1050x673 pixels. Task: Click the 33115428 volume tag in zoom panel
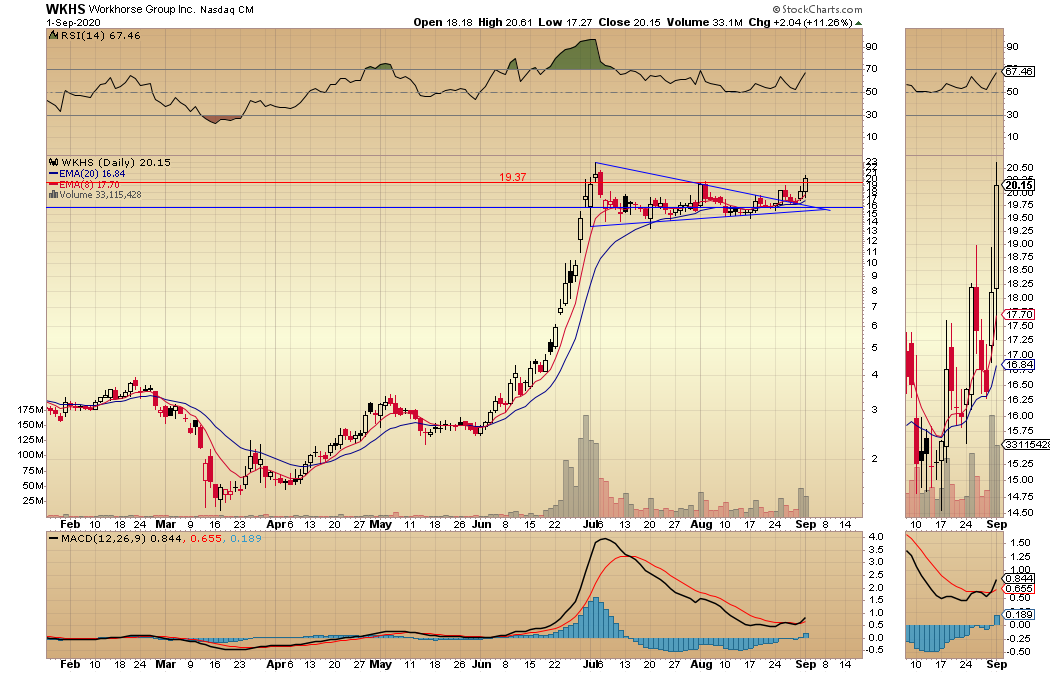tap(1025, 445)
